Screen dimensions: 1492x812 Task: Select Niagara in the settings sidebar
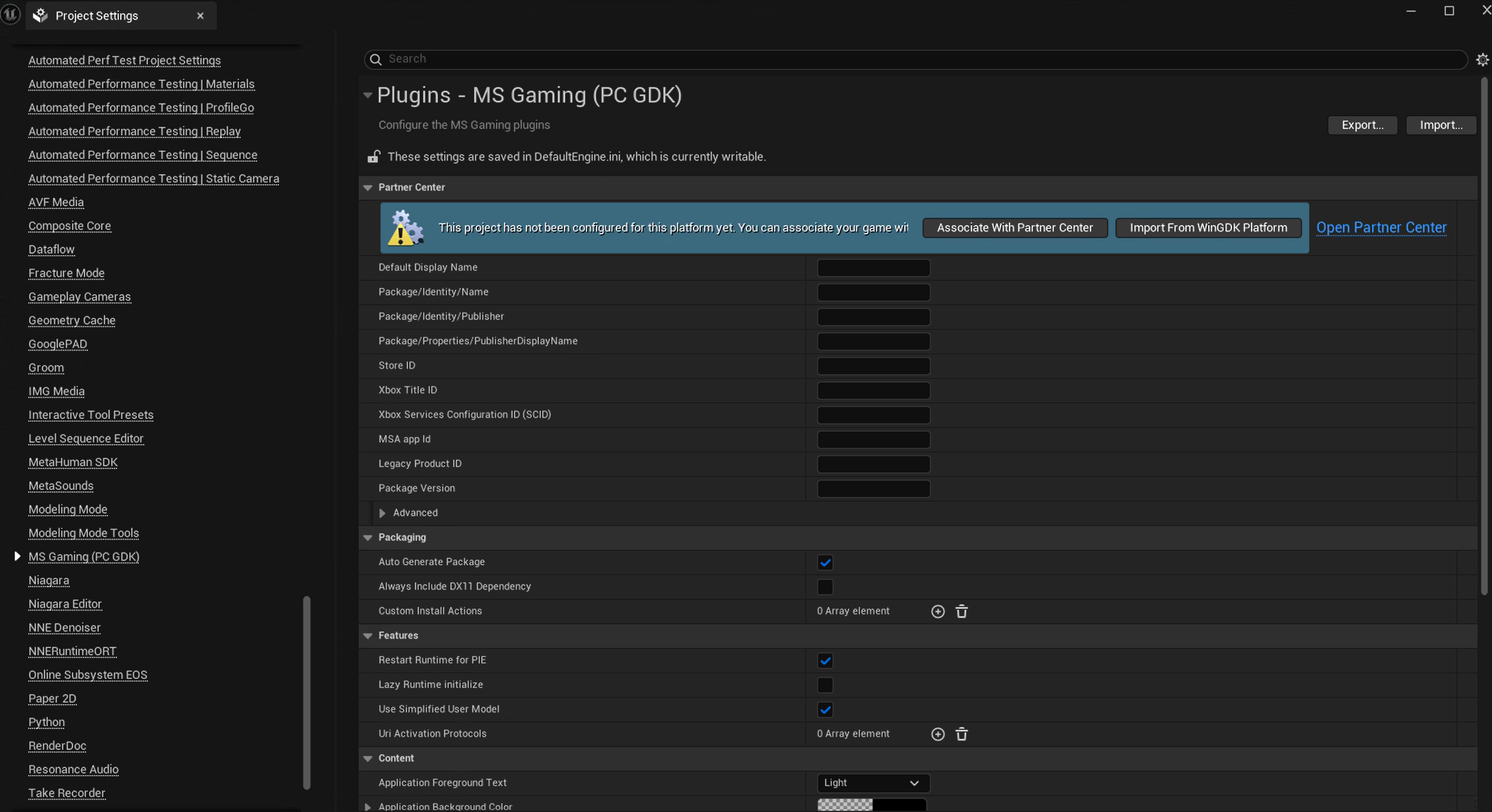tap(48, 580)
